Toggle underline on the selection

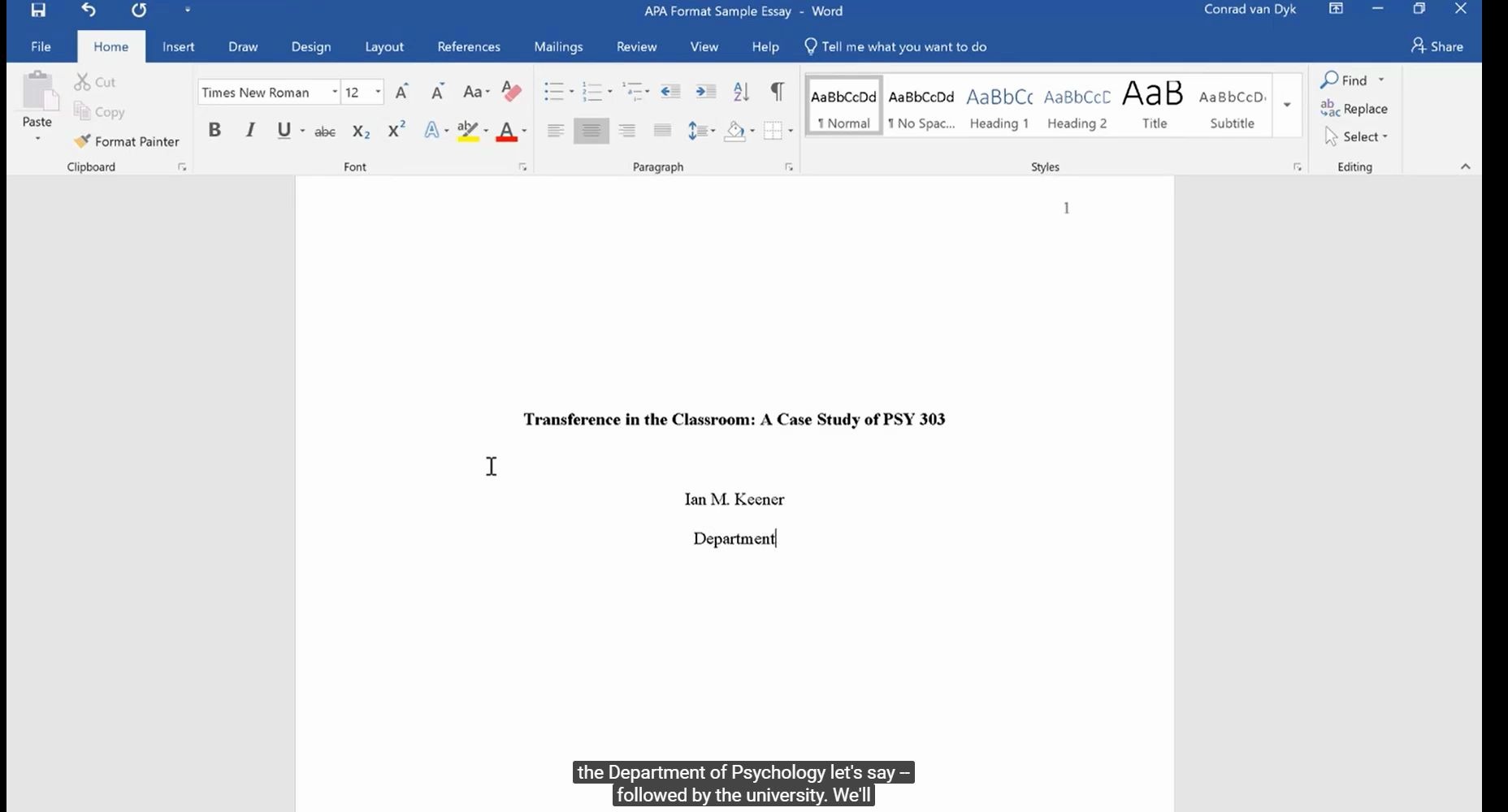[x=283, y=130]
